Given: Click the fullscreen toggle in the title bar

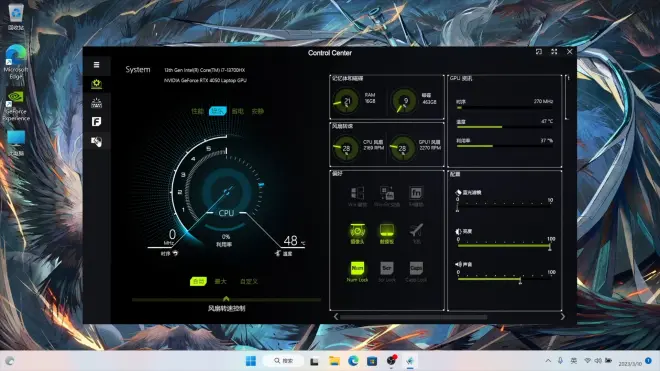Looking at the screenshot, I should (554, 51).
